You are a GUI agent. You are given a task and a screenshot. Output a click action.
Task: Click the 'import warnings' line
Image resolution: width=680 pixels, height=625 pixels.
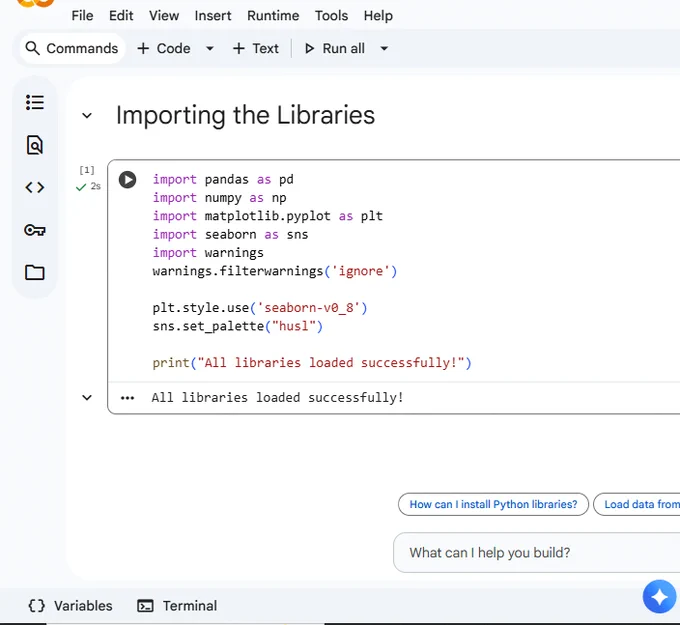coord(208,253)
